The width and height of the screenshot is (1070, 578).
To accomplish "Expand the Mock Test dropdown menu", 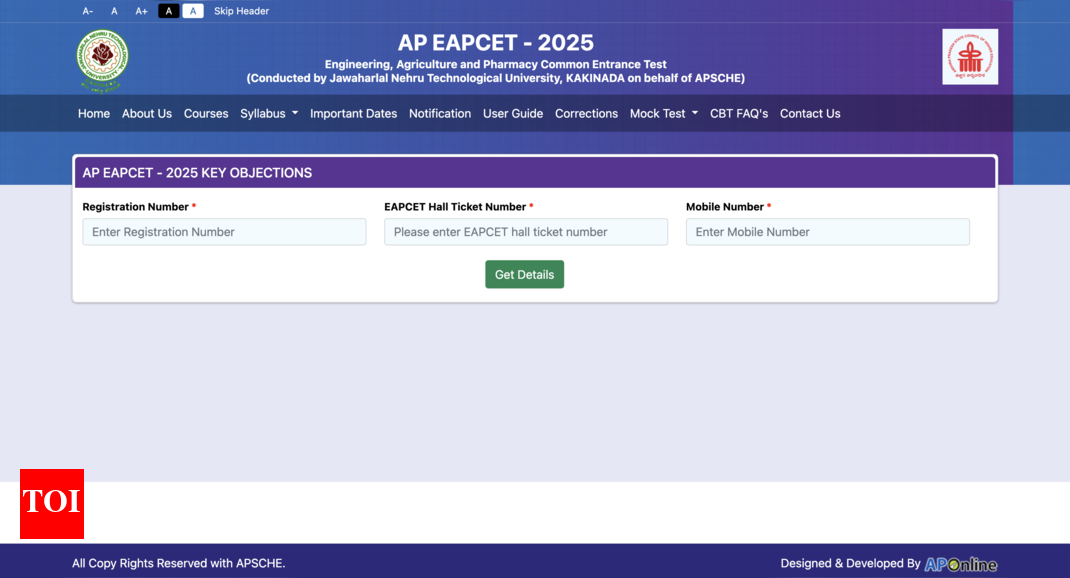I will [663, 114].
